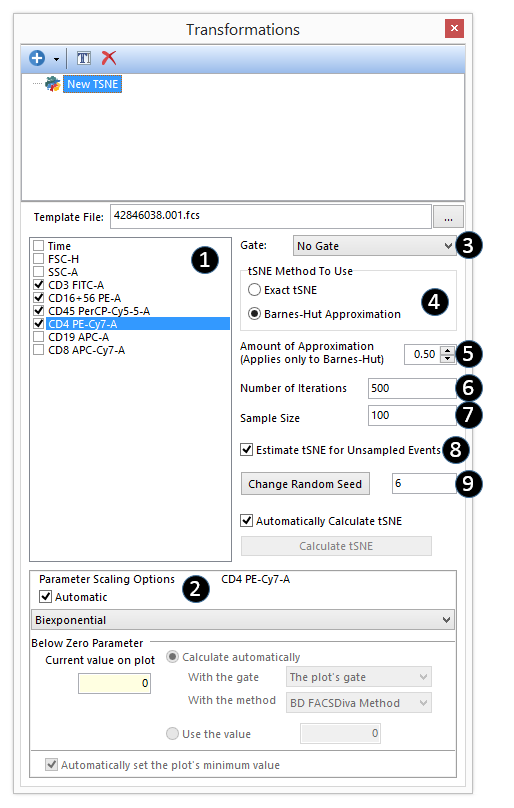Viewport: 514px width, 808px height.
Task: Select the Calculate automatically radio button
Action: pos(172,657)
